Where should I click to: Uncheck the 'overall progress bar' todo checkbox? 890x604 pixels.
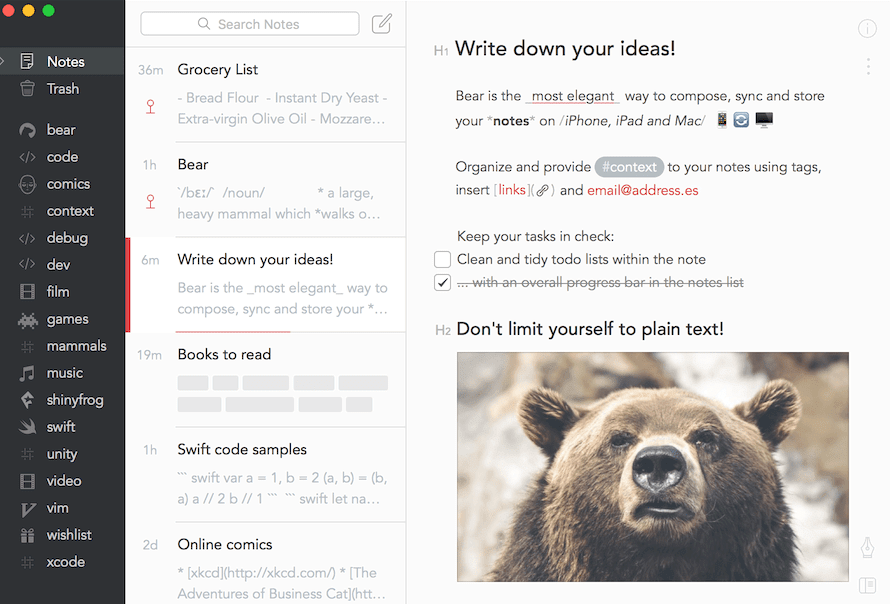click(x=442, y=283)
